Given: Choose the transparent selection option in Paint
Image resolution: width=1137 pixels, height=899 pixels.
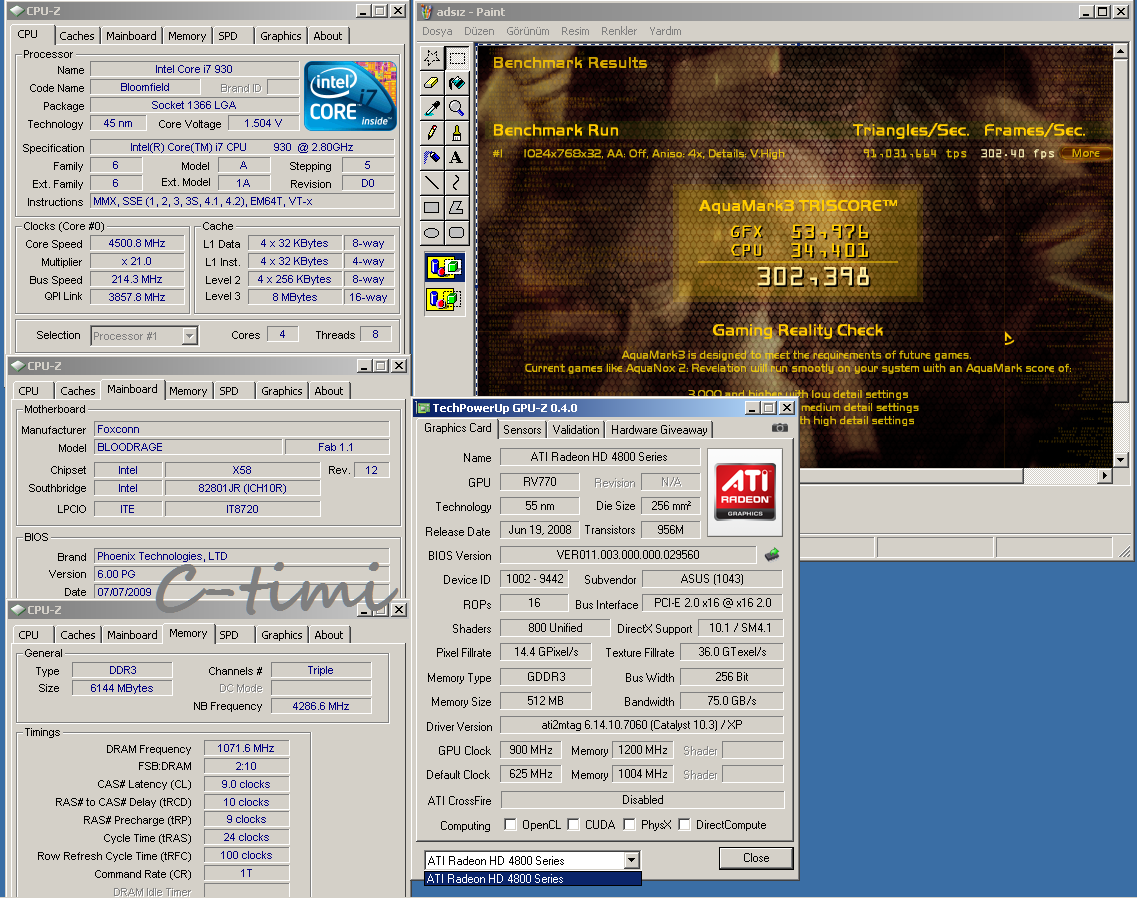Looking at the screenshot, I should pos(445,297).
